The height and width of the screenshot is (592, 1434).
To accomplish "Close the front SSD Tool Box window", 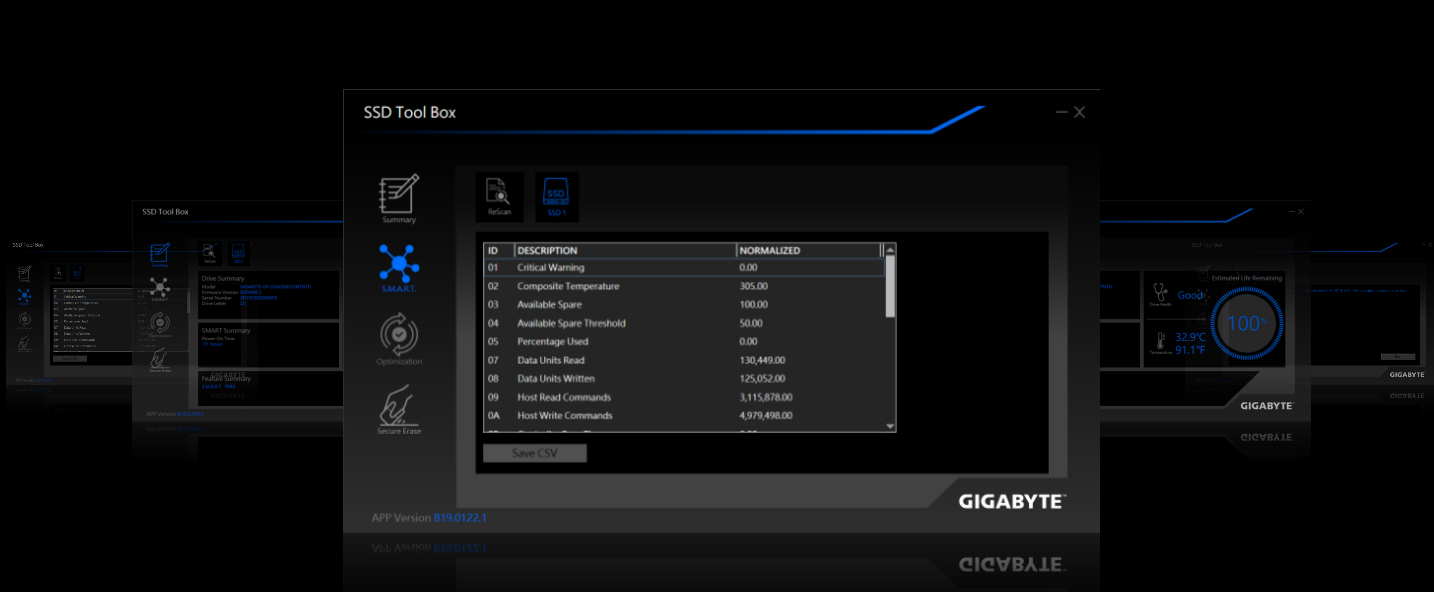I will point(1079,112).
